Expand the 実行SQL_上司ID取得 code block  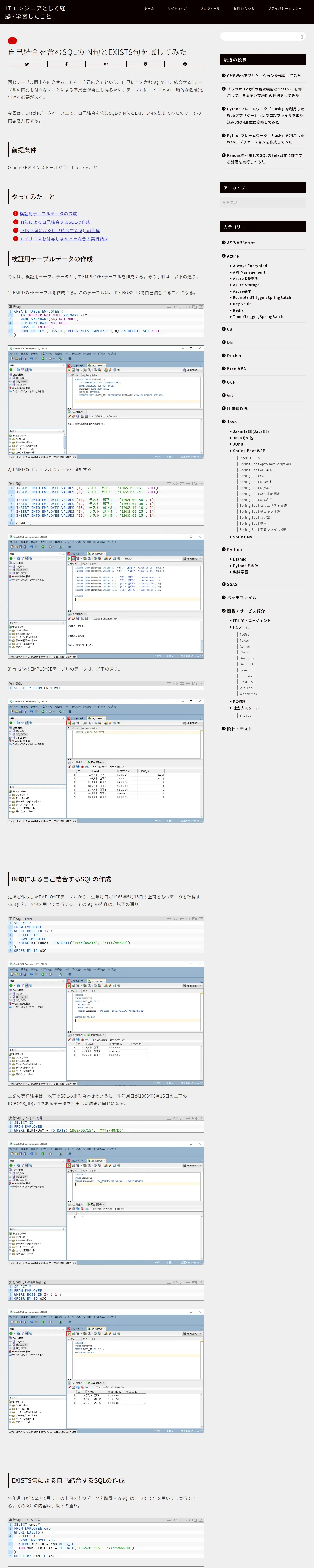click(188, 1118)
